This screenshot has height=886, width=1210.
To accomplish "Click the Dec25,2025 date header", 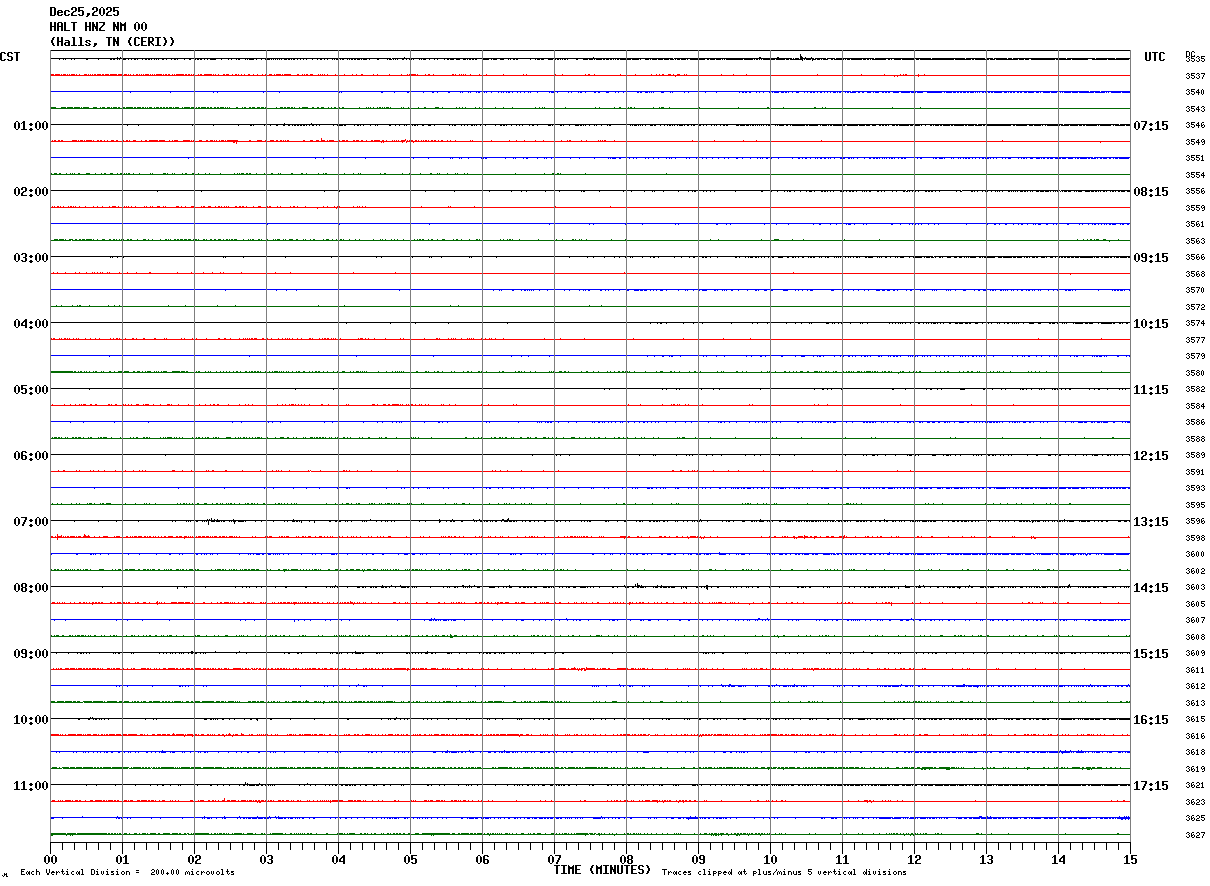I will [84, 12].
